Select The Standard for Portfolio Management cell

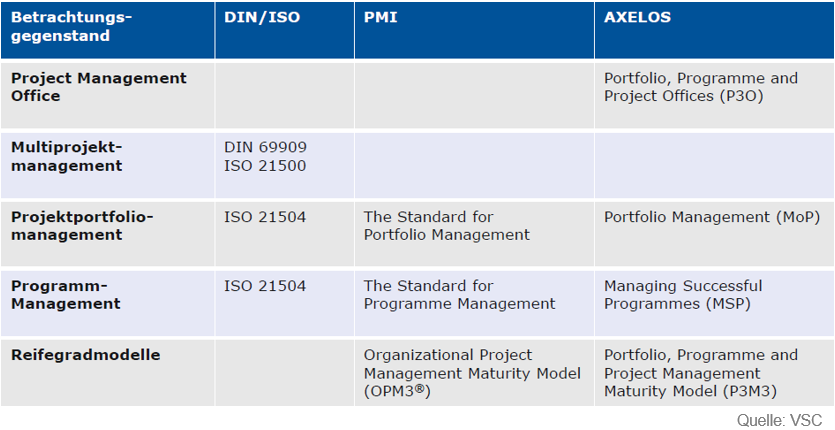[446, 226]
